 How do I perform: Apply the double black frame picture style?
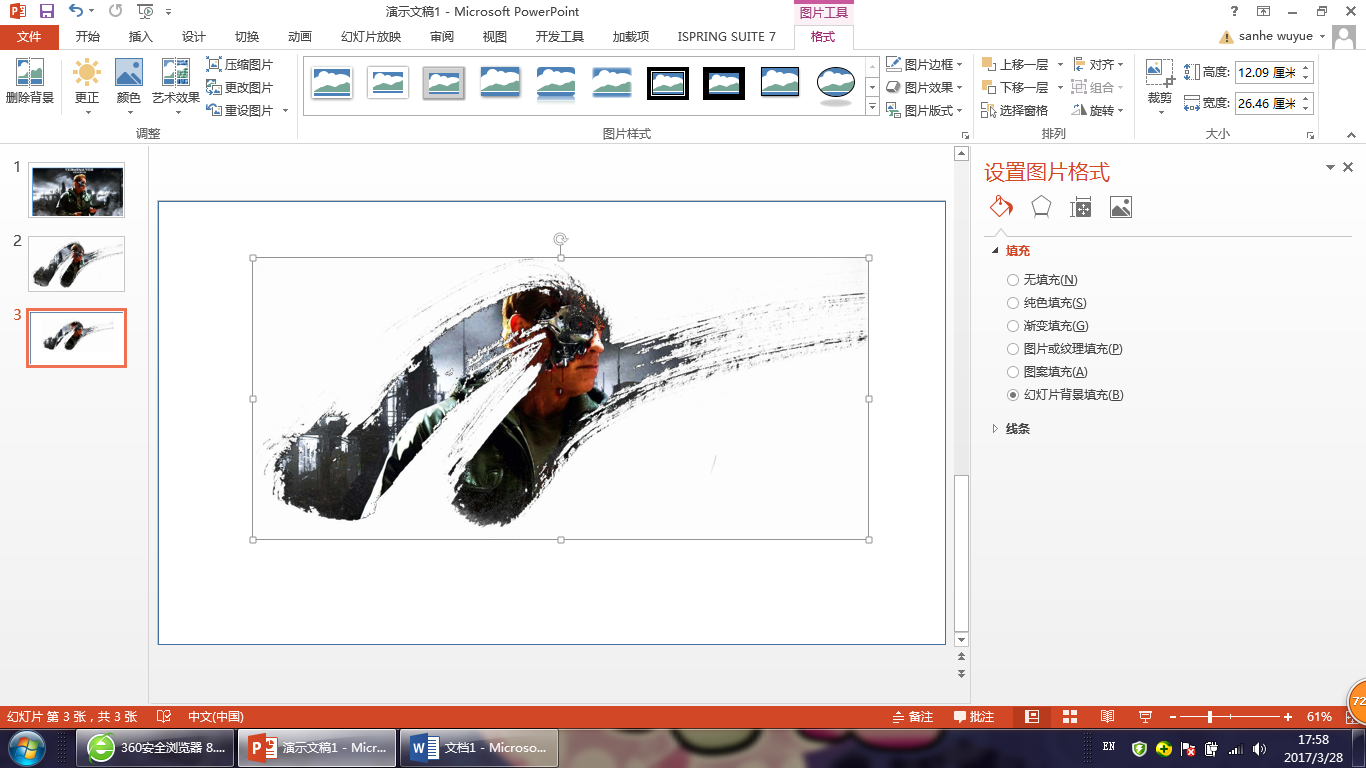coord(668,83)
